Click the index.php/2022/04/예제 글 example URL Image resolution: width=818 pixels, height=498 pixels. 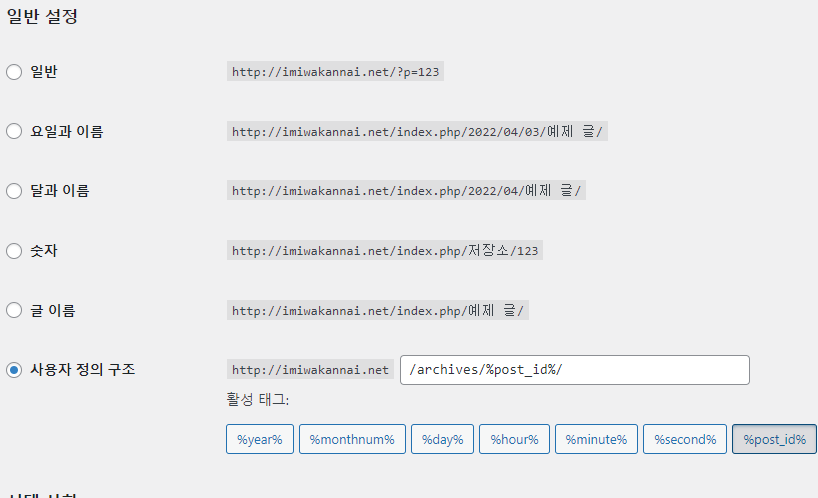pos(406,191)
